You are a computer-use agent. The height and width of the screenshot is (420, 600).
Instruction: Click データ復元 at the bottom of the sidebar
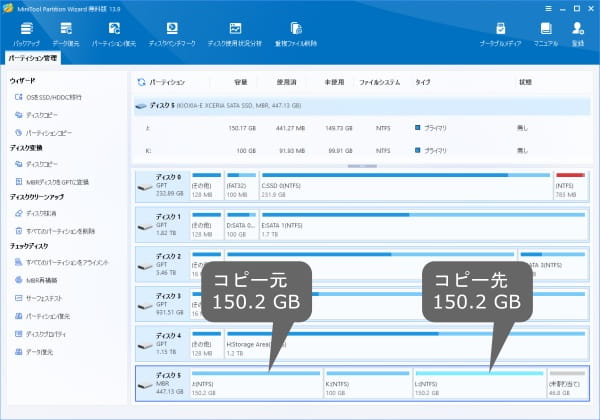coord(34,352)
